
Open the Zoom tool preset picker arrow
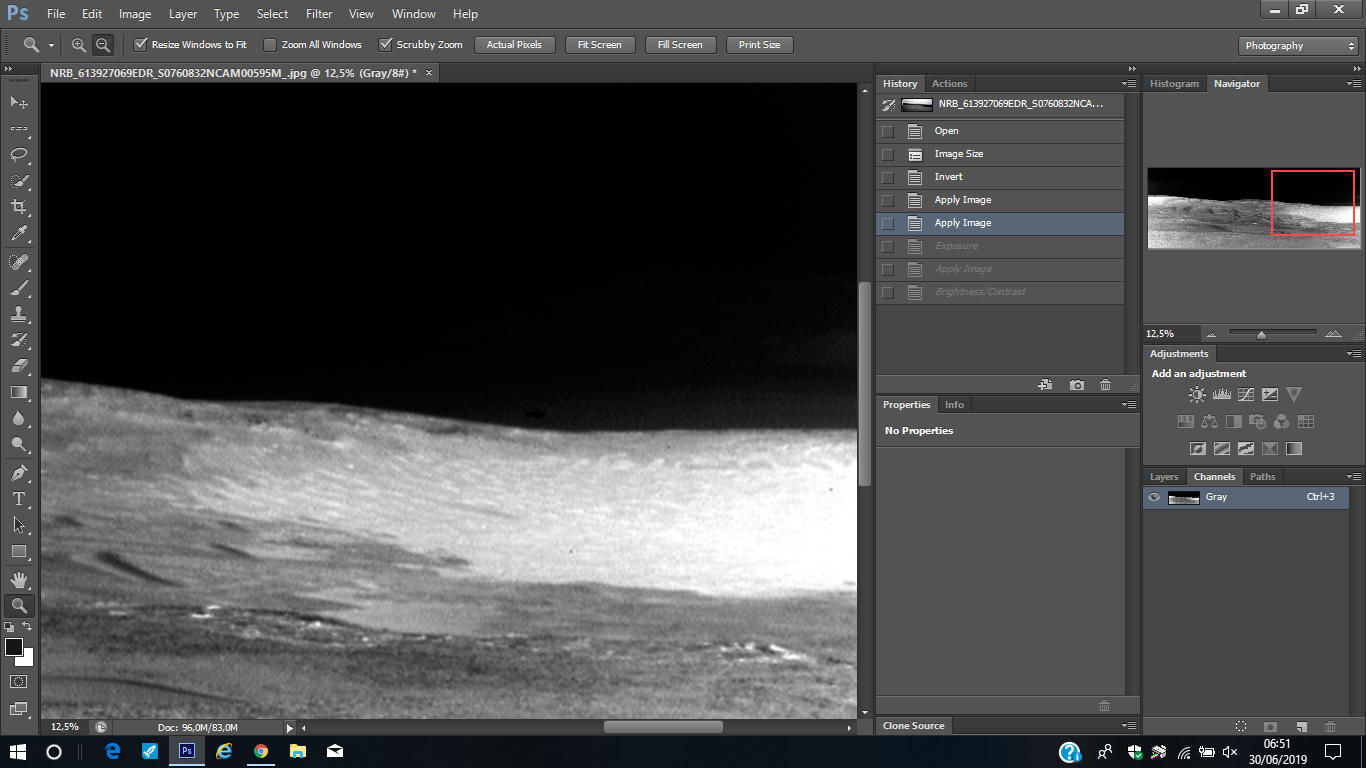[x=51, y=46]
